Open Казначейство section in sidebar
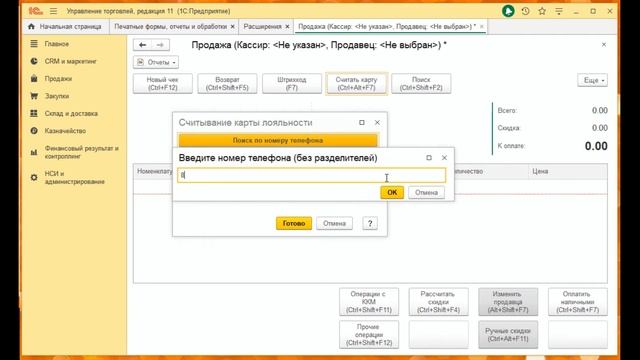The image size is (640, 360). pyautogui.click(x=65, y=131)
